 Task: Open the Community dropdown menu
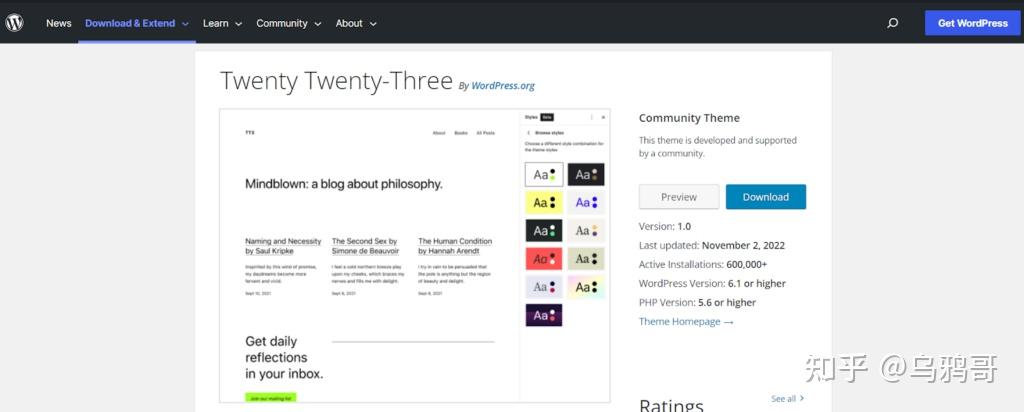pyautogui.click(x=288, y=23)
